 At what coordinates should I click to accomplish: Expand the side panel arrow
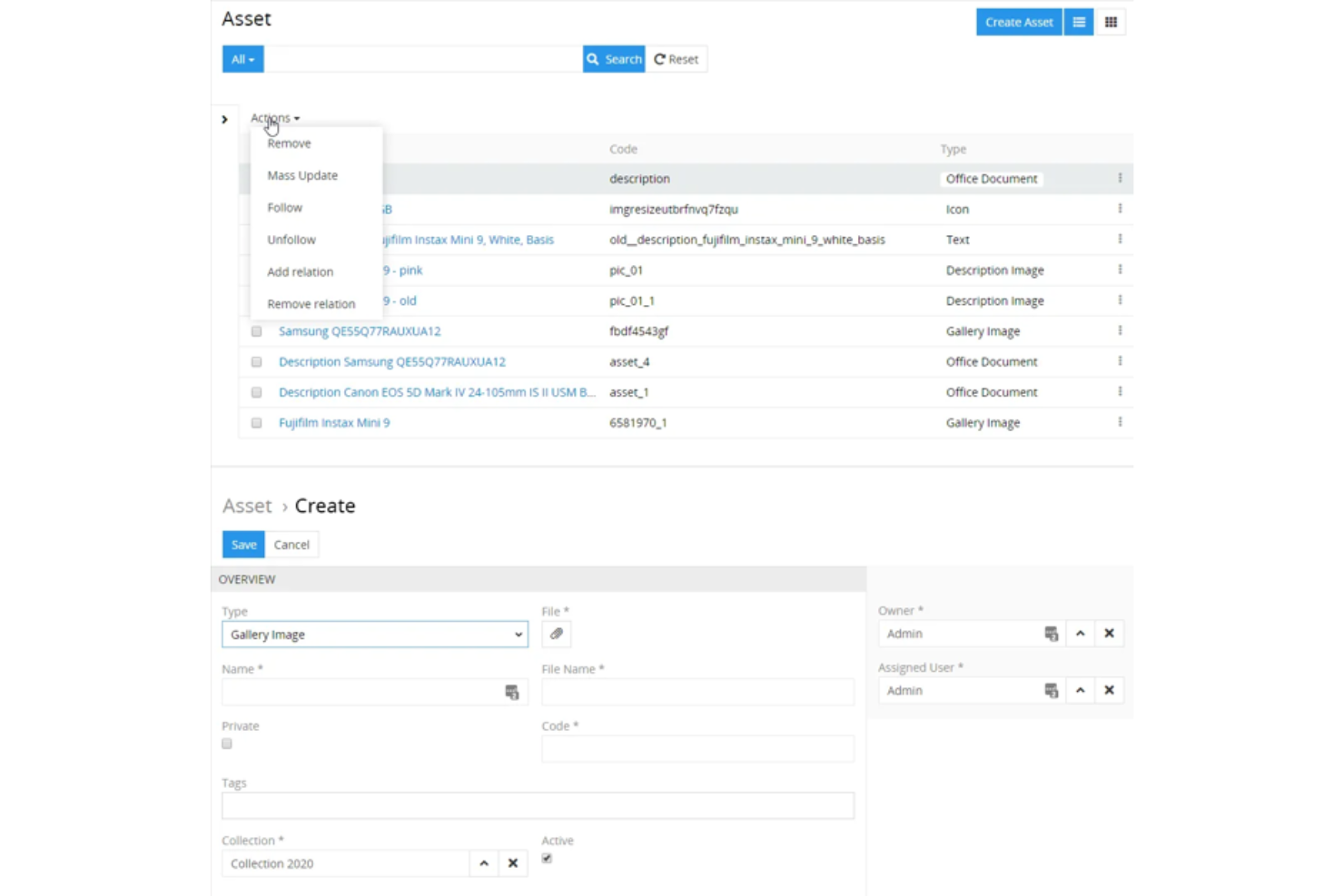(x=224, y=119)
